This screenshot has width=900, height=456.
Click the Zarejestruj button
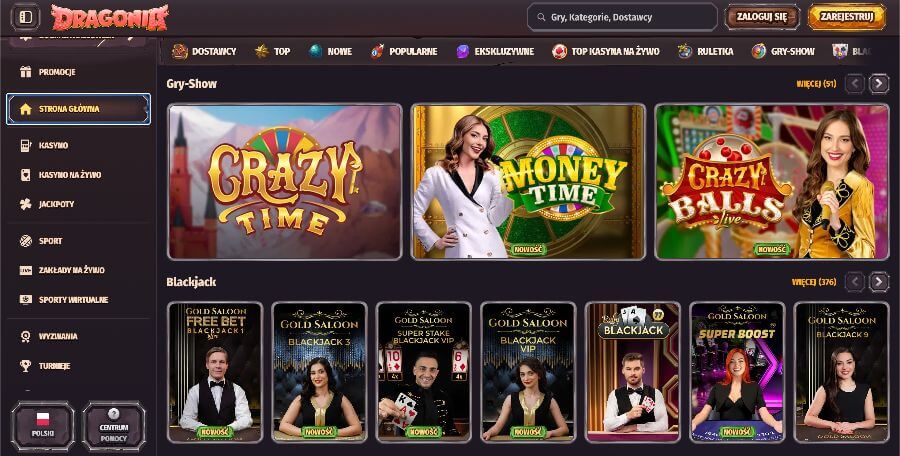(x=847, y=17)
